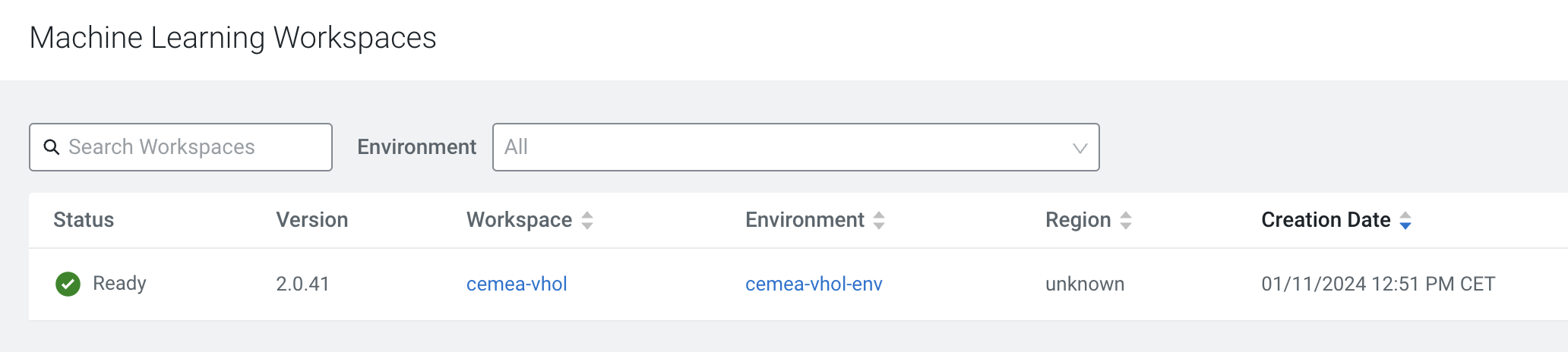Click the green Ready status checkmark icon
The width and height of the screenshot is (1568, 352).
pos(68,284)
